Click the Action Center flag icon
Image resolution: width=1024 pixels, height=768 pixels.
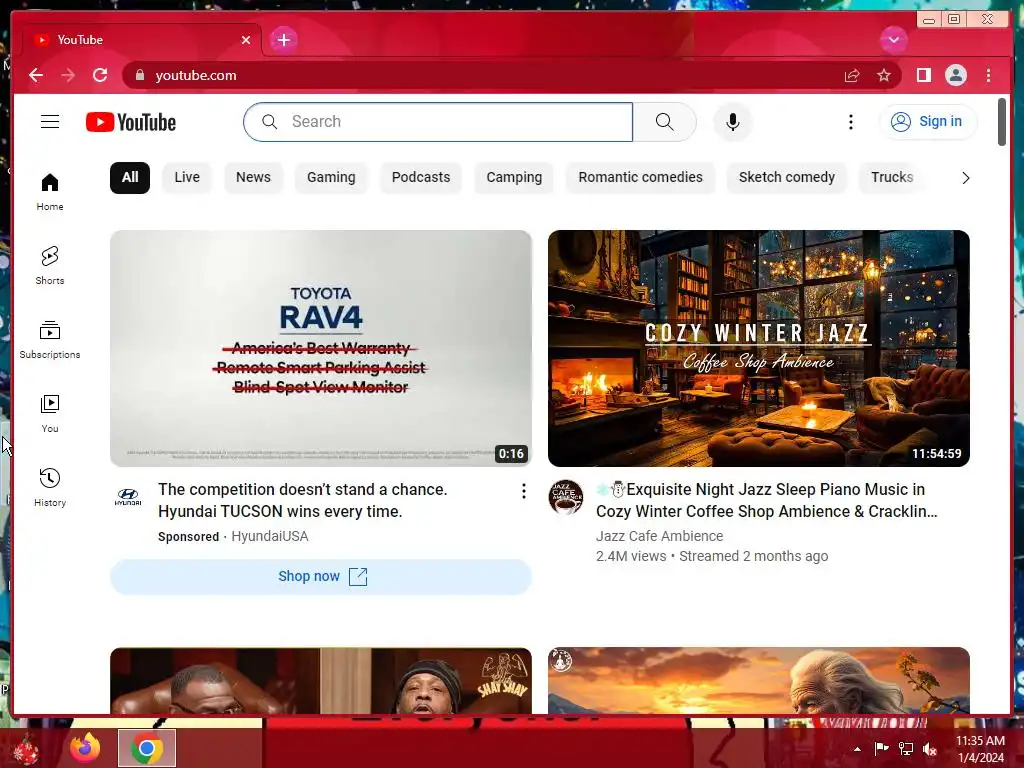(x=881, y=749)
